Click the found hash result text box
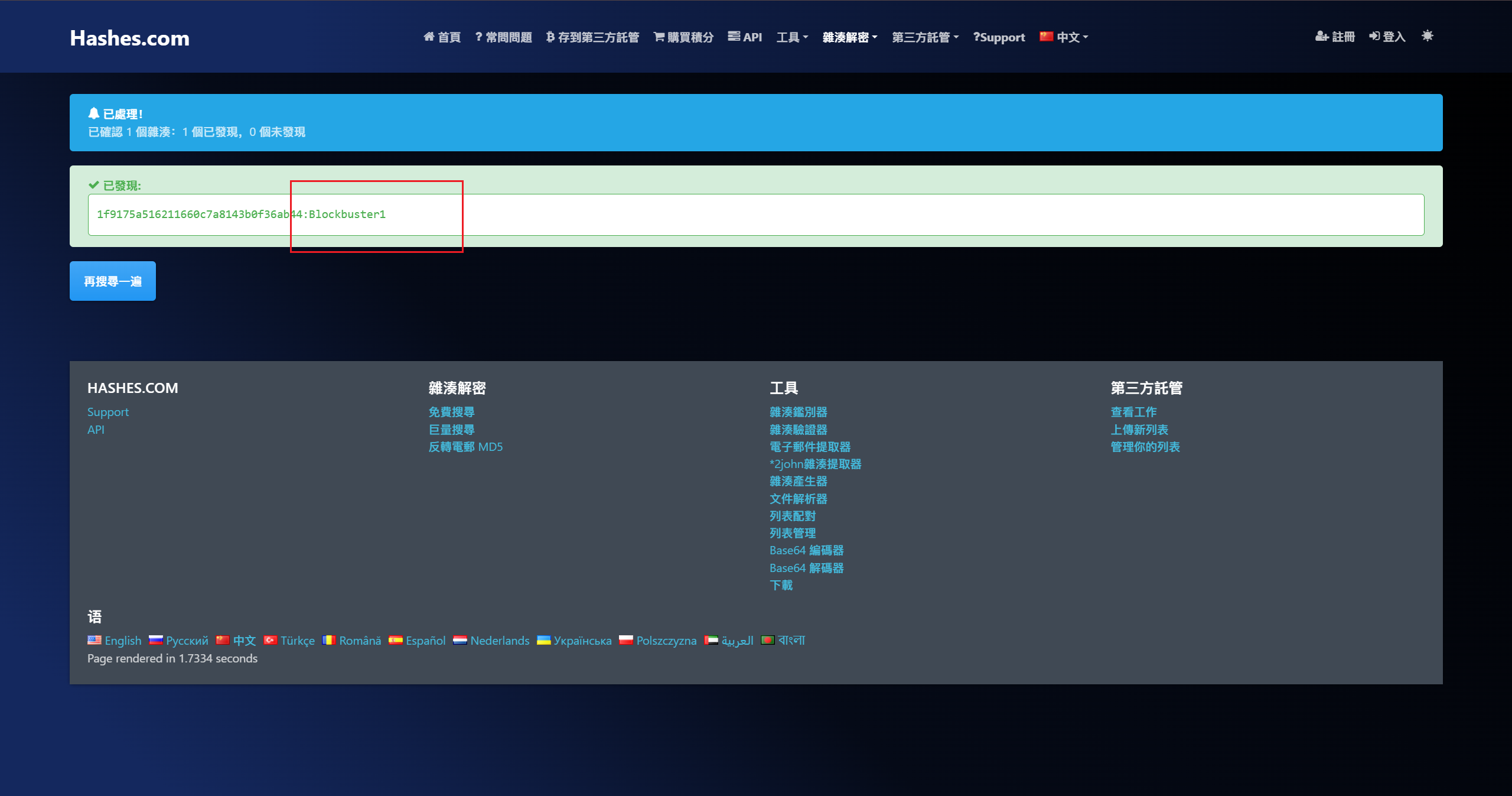Image resolution: width=1512 pixels, height=796 pixels. 756,215
